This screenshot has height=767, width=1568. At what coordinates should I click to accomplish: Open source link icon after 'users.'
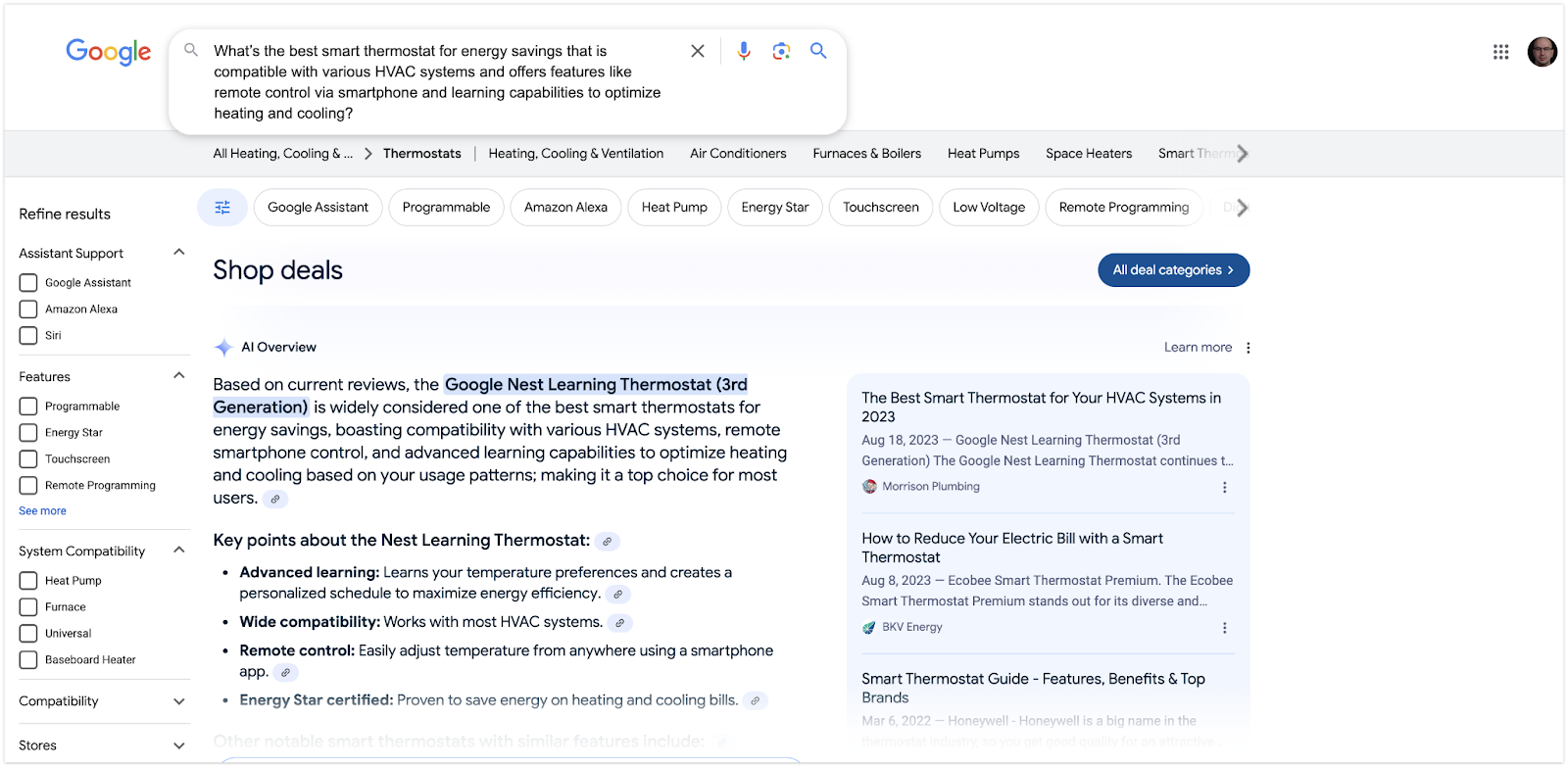pyautogui.click(x=275, y=499)
